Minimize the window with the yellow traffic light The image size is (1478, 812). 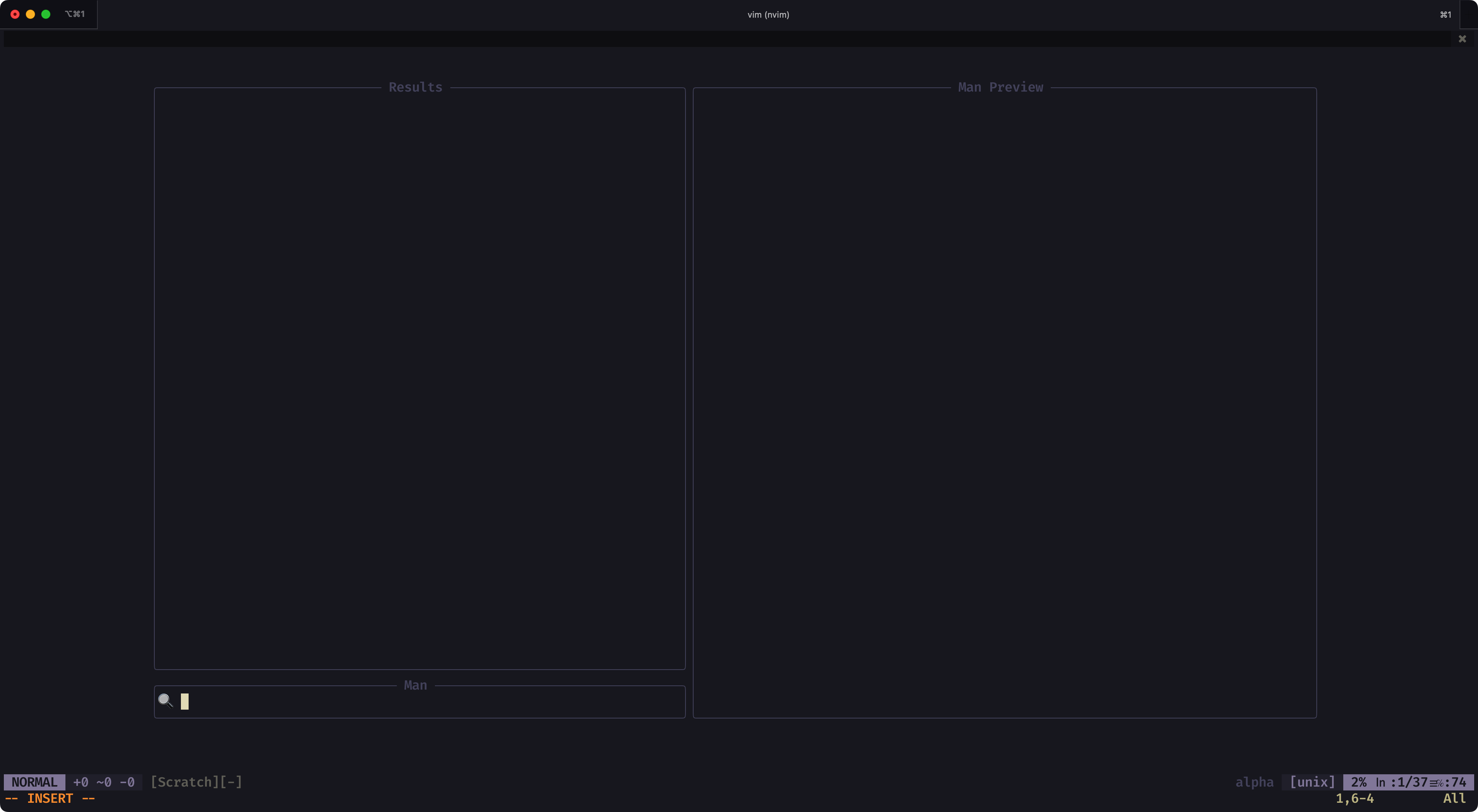tap(30, 14)
